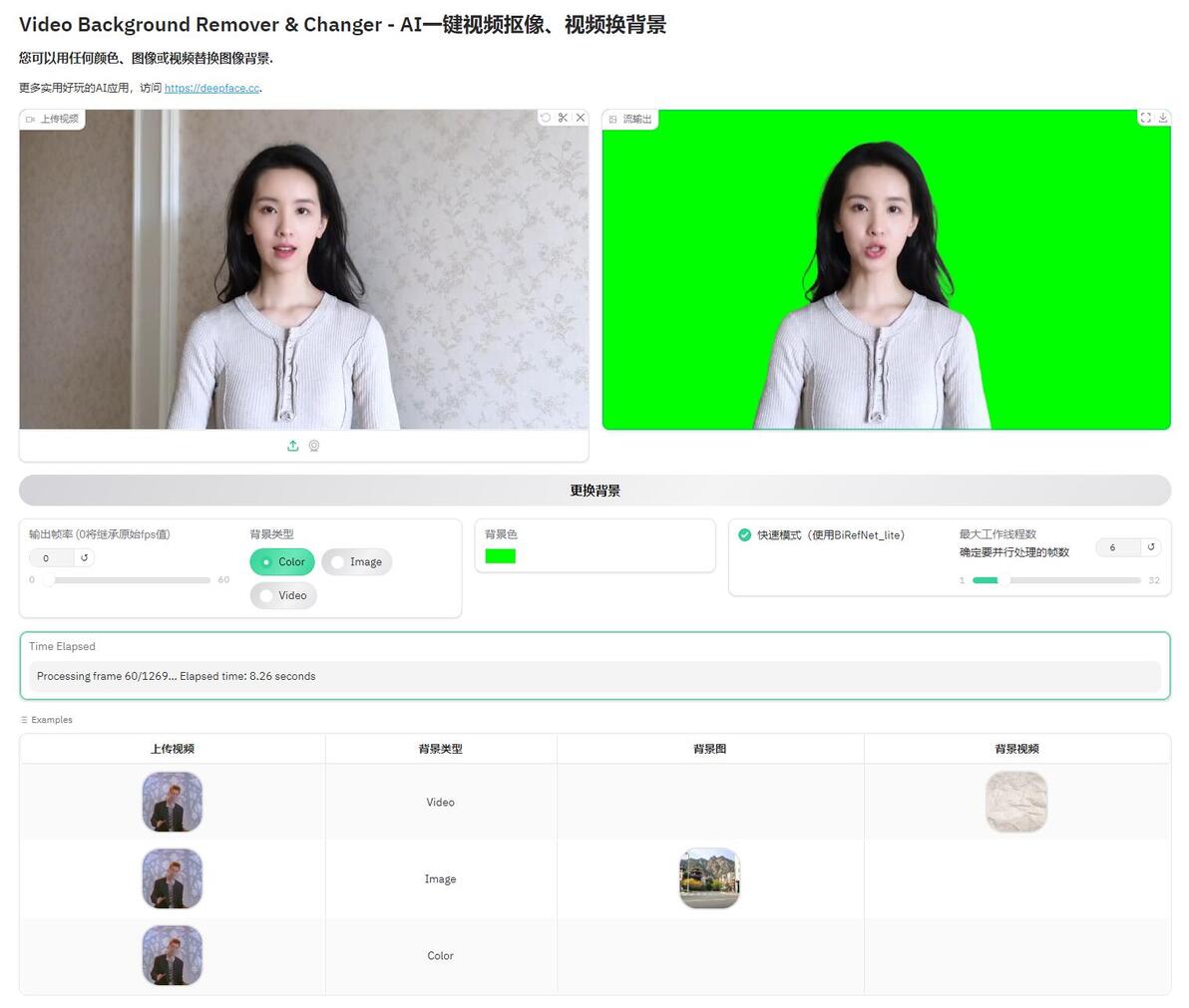
Task: Click the 'Color' cell in the examples table
Action: tap(441, 956)
